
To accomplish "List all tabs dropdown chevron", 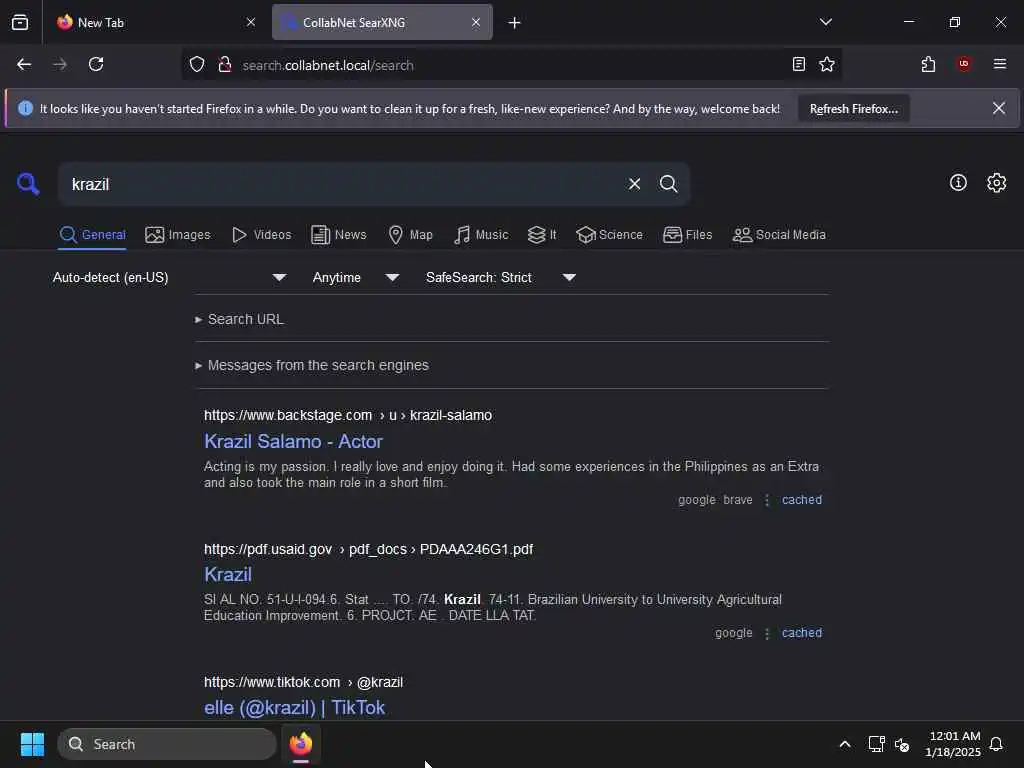I will pos(826,22).
